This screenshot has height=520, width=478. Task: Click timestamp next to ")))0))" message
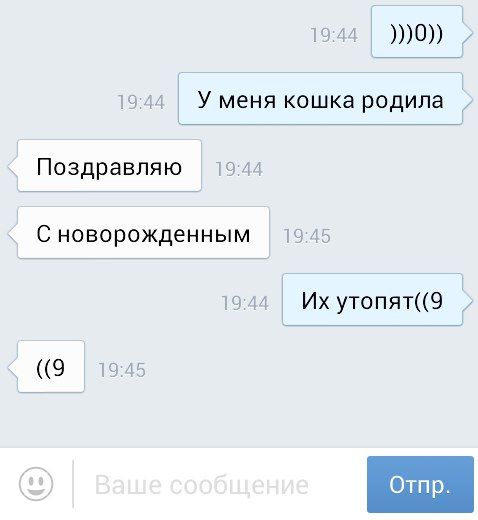coord(334,35)
